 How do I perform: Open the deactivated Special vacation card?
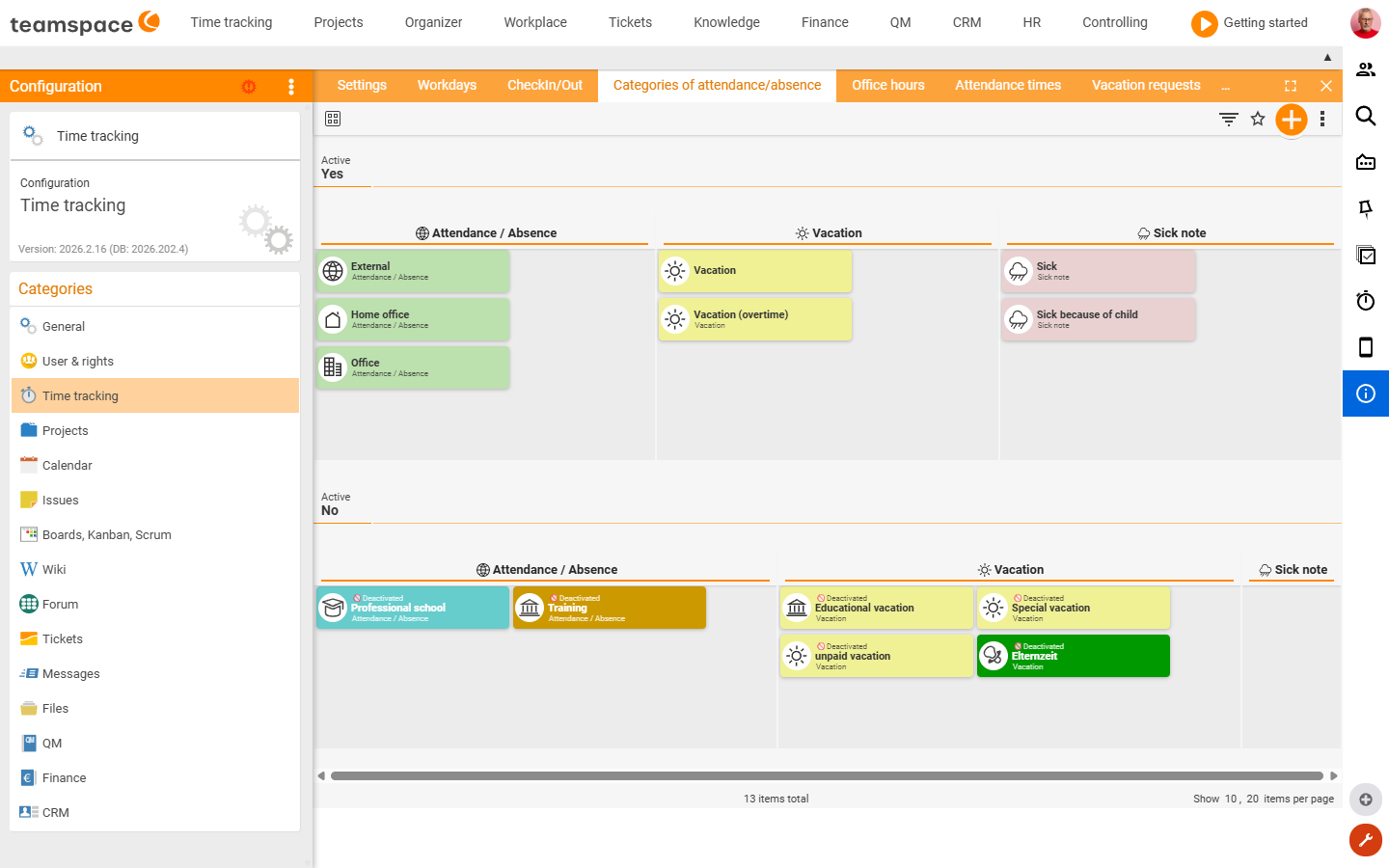[1074, 608]
